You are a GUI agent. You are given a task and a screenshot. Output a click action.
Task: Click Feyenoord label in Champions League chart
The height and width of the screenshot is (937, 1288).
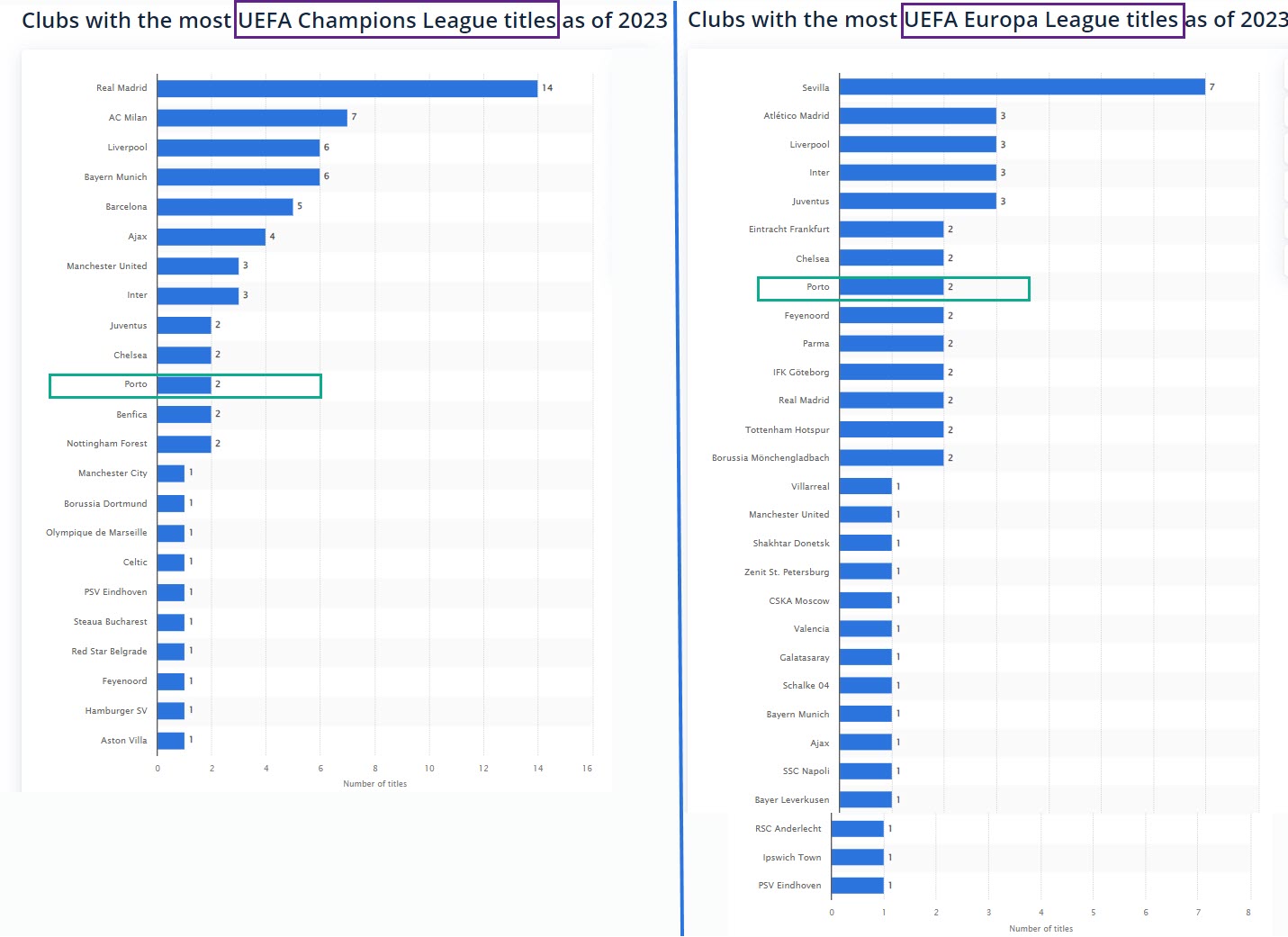coord(125,681)
